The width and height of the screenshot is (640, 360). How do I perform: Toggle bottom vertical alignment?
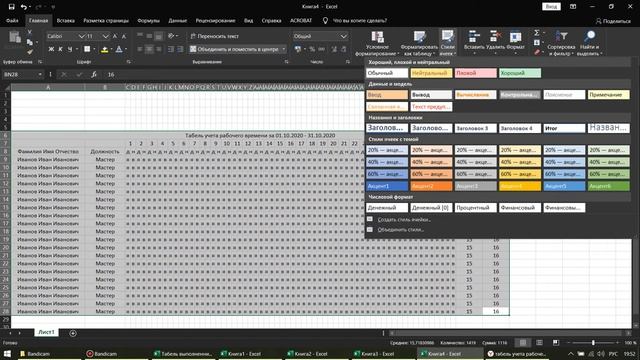(x=158, y=36)
